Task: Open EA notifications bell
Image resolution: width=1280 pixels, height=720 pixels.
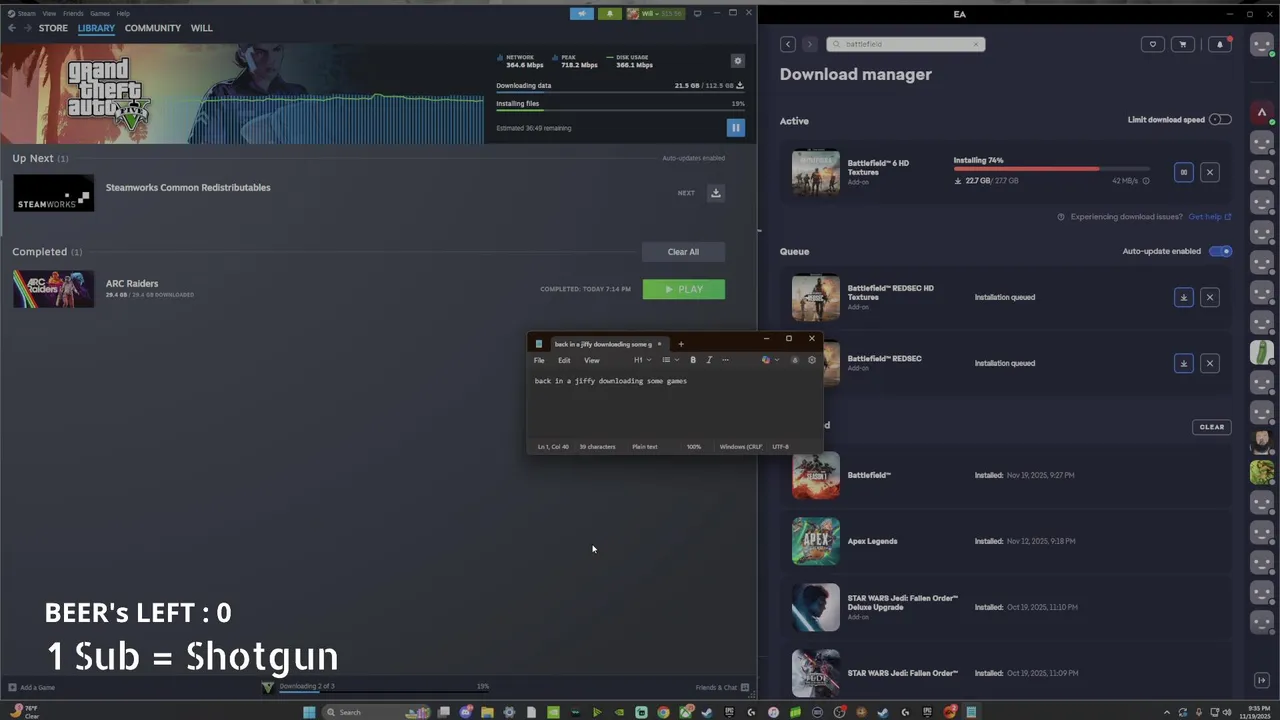Action: click(1219, 44)
